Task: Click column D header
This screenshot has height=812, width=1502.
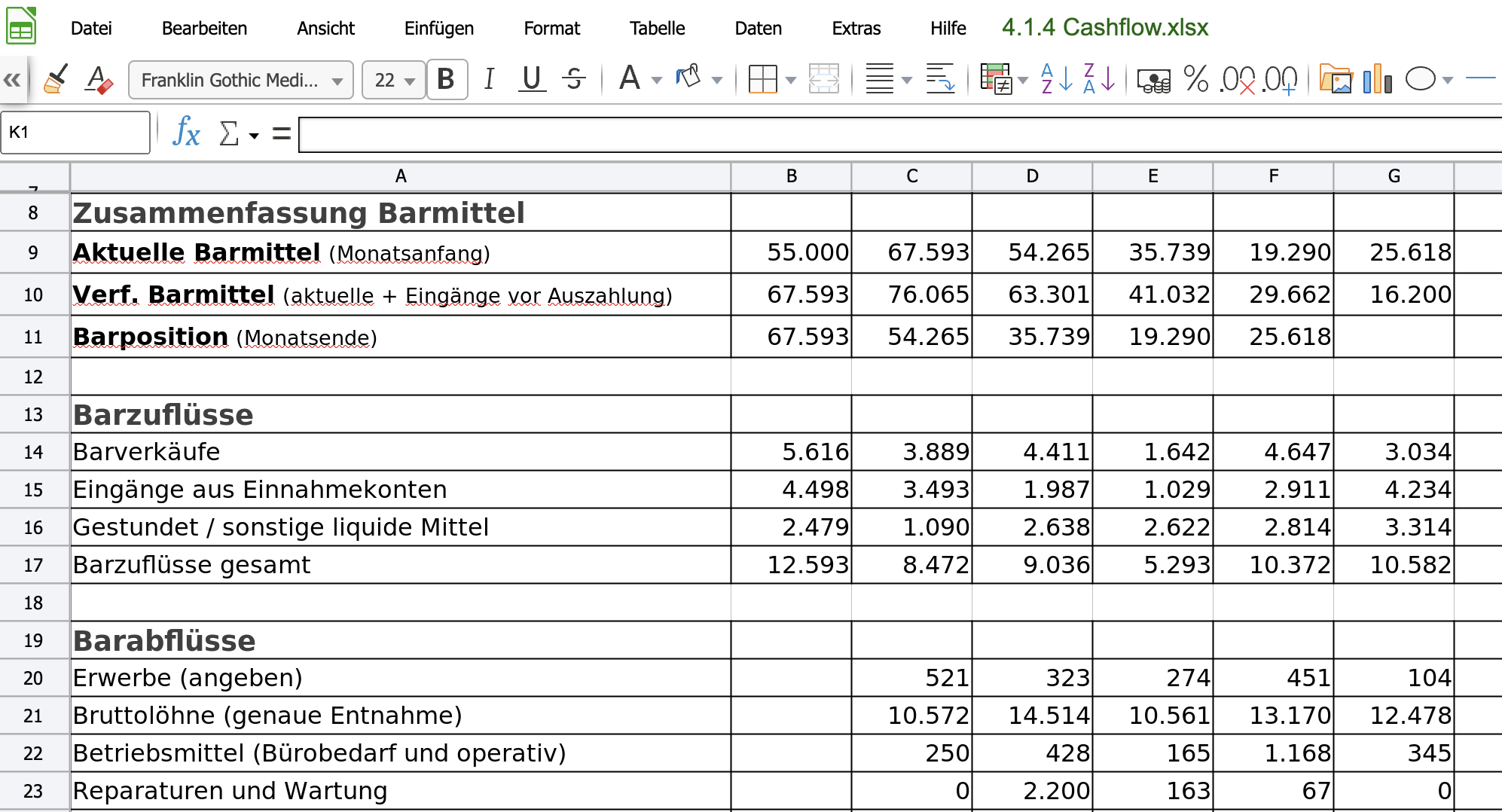Action: tap(1032, 176)
